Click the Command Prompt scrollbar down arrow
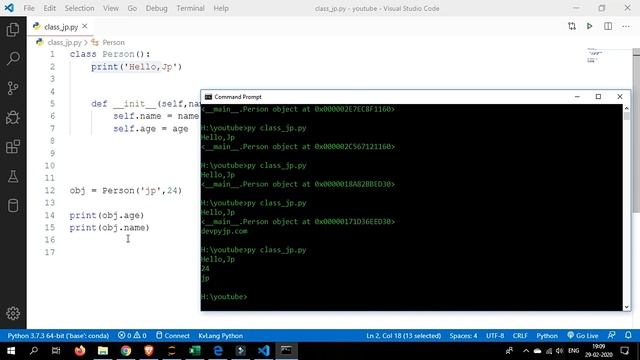640x360 pixels. (627, 307)
